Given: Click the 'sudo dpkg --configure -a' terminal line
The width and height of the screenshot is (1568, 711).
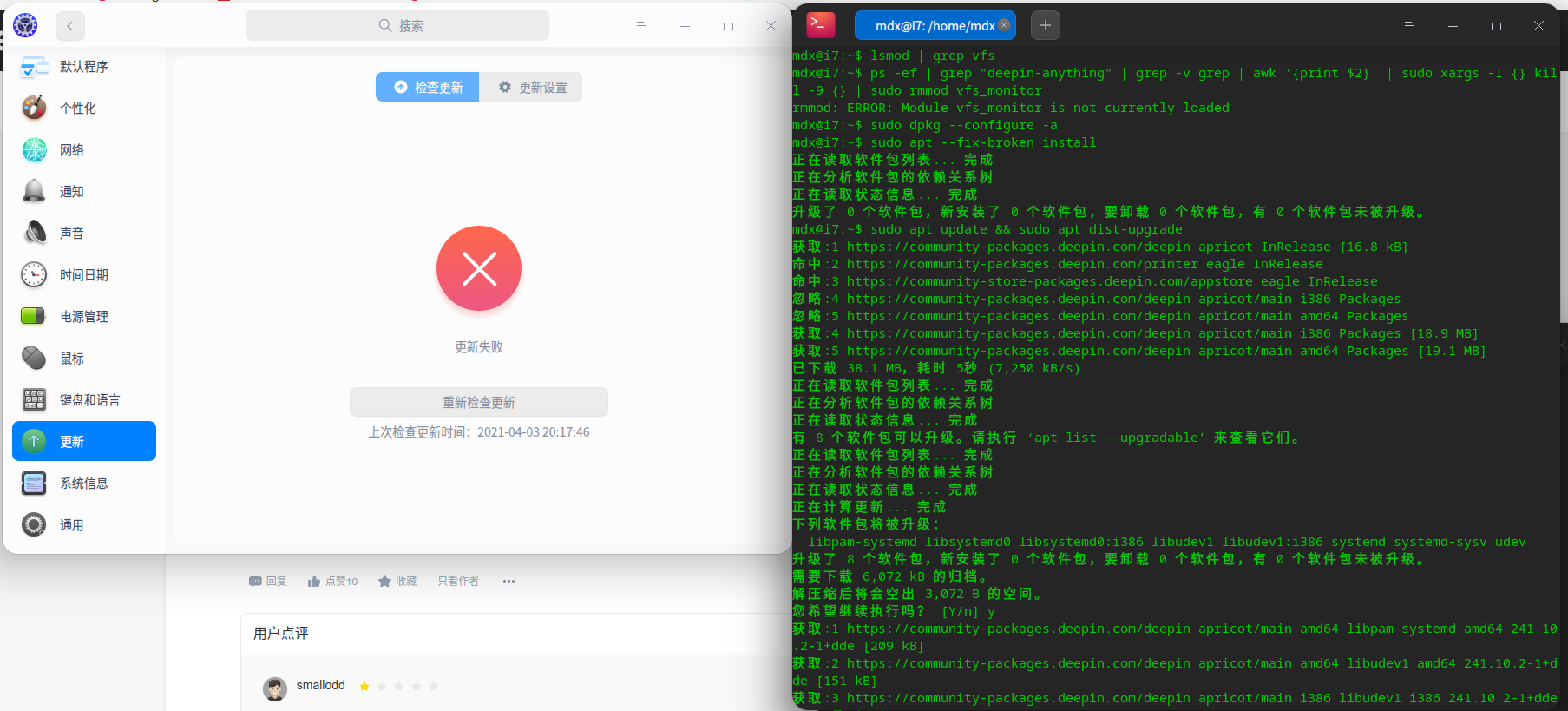Looking at the screenshot, I should [925, 125].
